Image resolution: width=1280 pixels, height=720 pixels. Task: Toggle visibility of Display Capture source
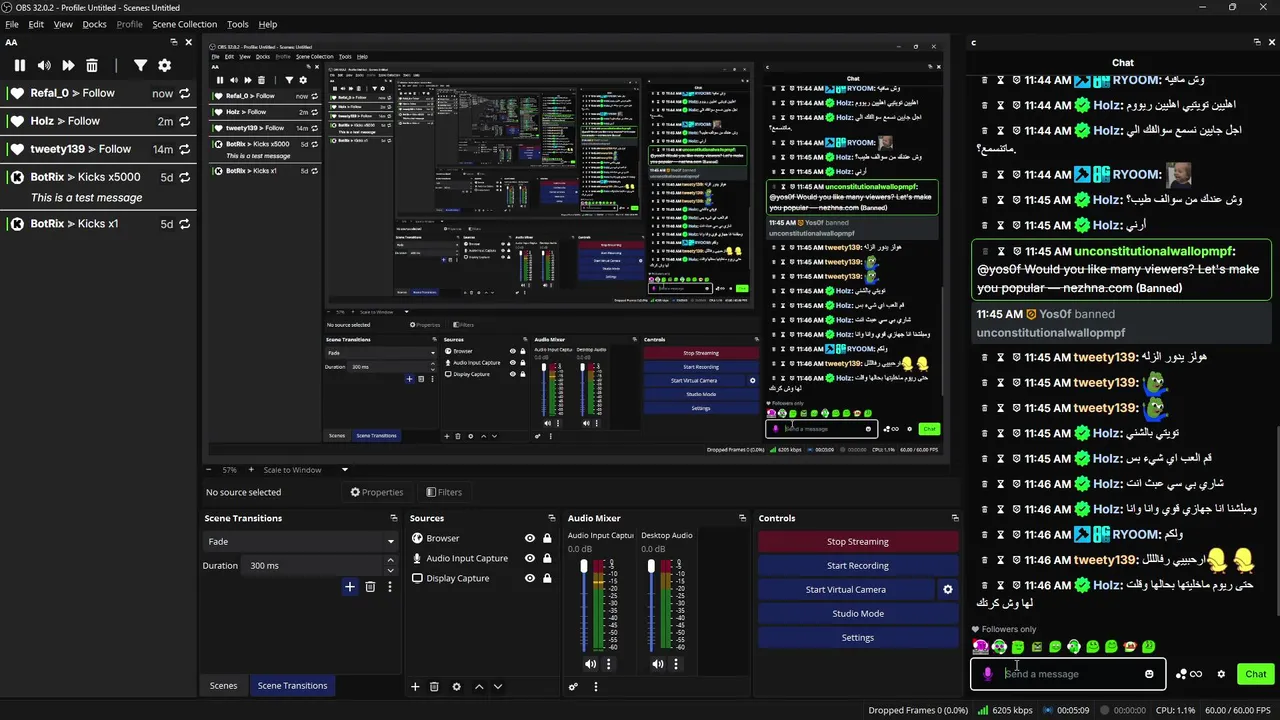530,578
